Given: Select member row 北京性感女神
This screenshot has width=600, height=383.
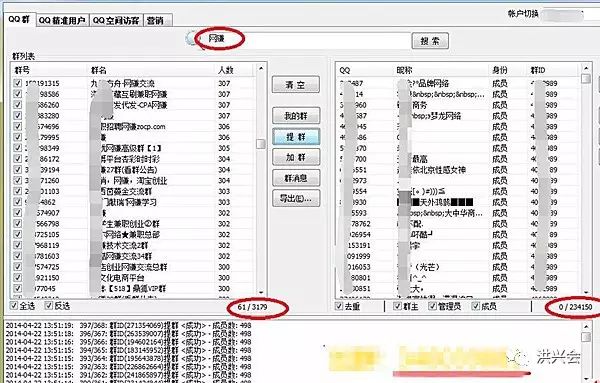Looking at the screenshot, I should tap(458, 169).
